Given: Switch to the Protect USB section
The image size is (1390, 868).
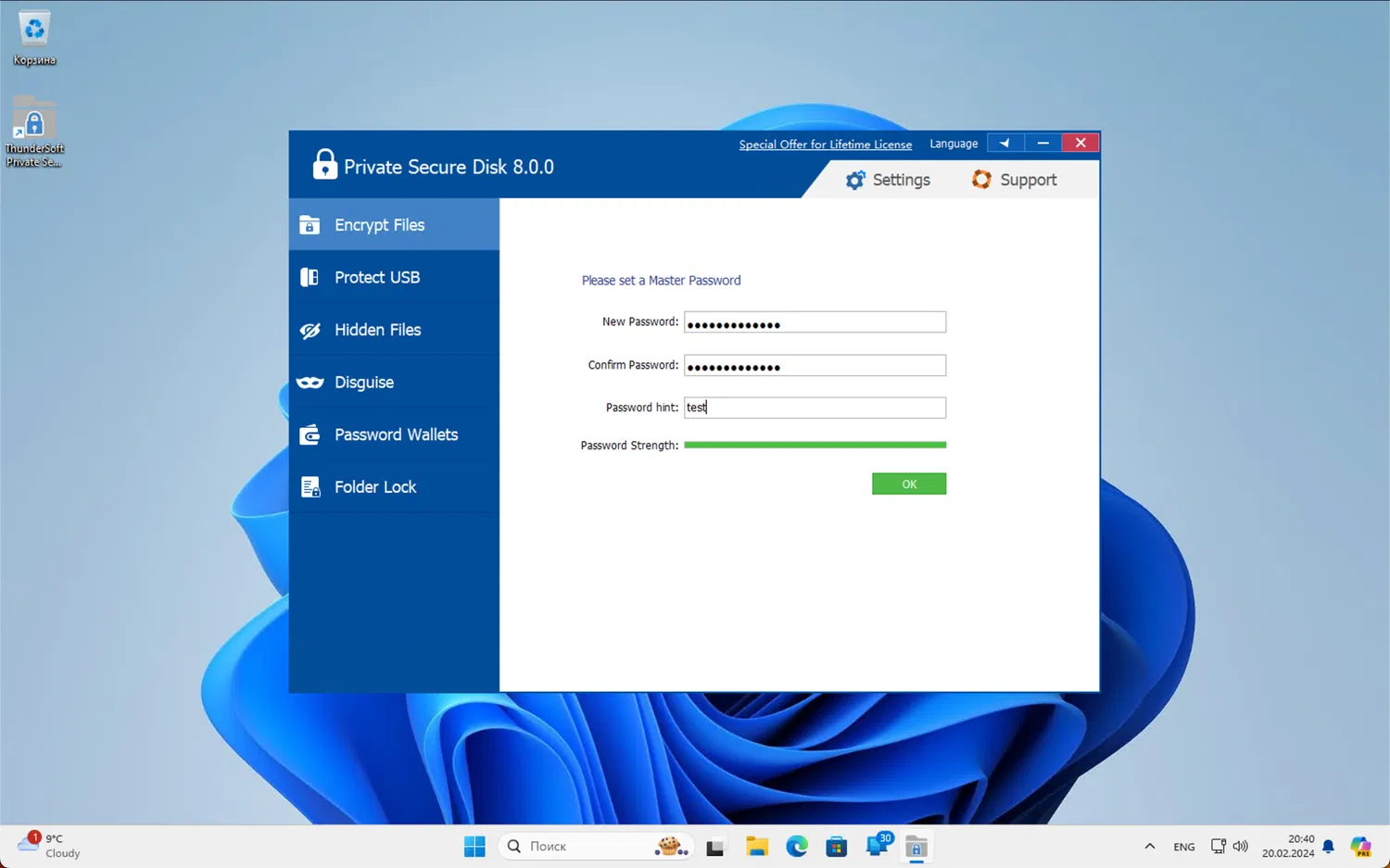Looking at the screenshot, I should tap(394, 277).
